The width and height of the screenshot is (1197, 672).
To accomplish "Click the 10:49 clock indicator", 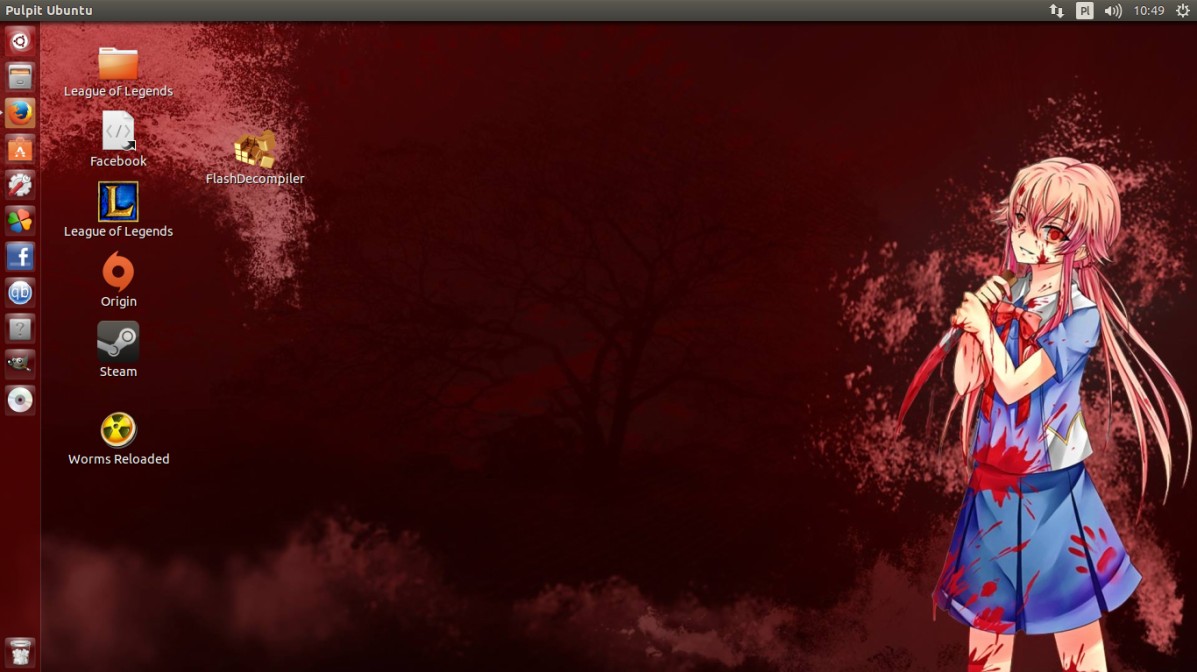I will click(1149, 11).
